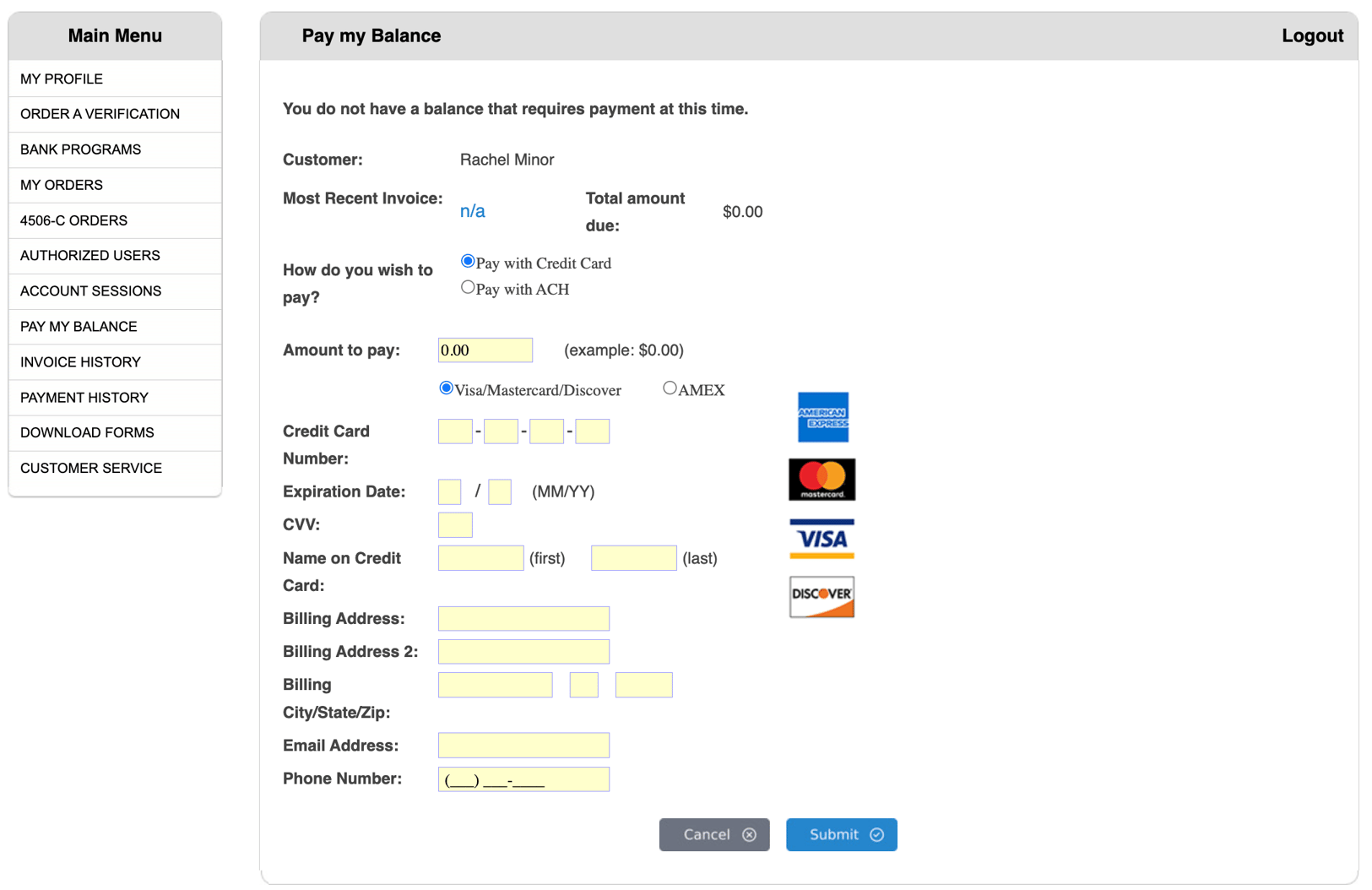Select the AMEX payment card type
Viewport: 1372px width, 890px height.
[670, 387]
